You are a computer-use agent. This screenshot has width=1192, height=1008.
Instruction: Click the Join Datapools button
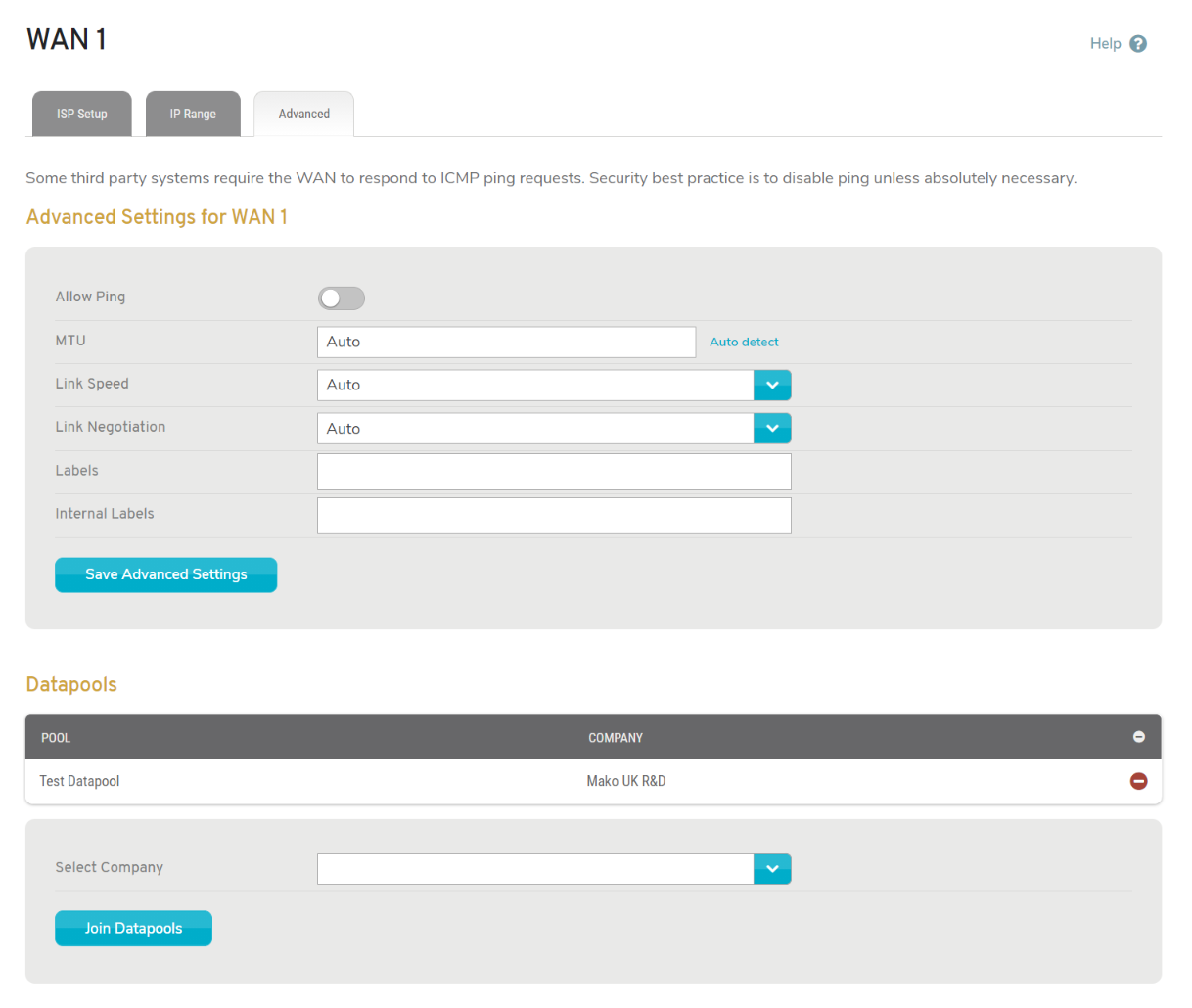click(133, 929)
